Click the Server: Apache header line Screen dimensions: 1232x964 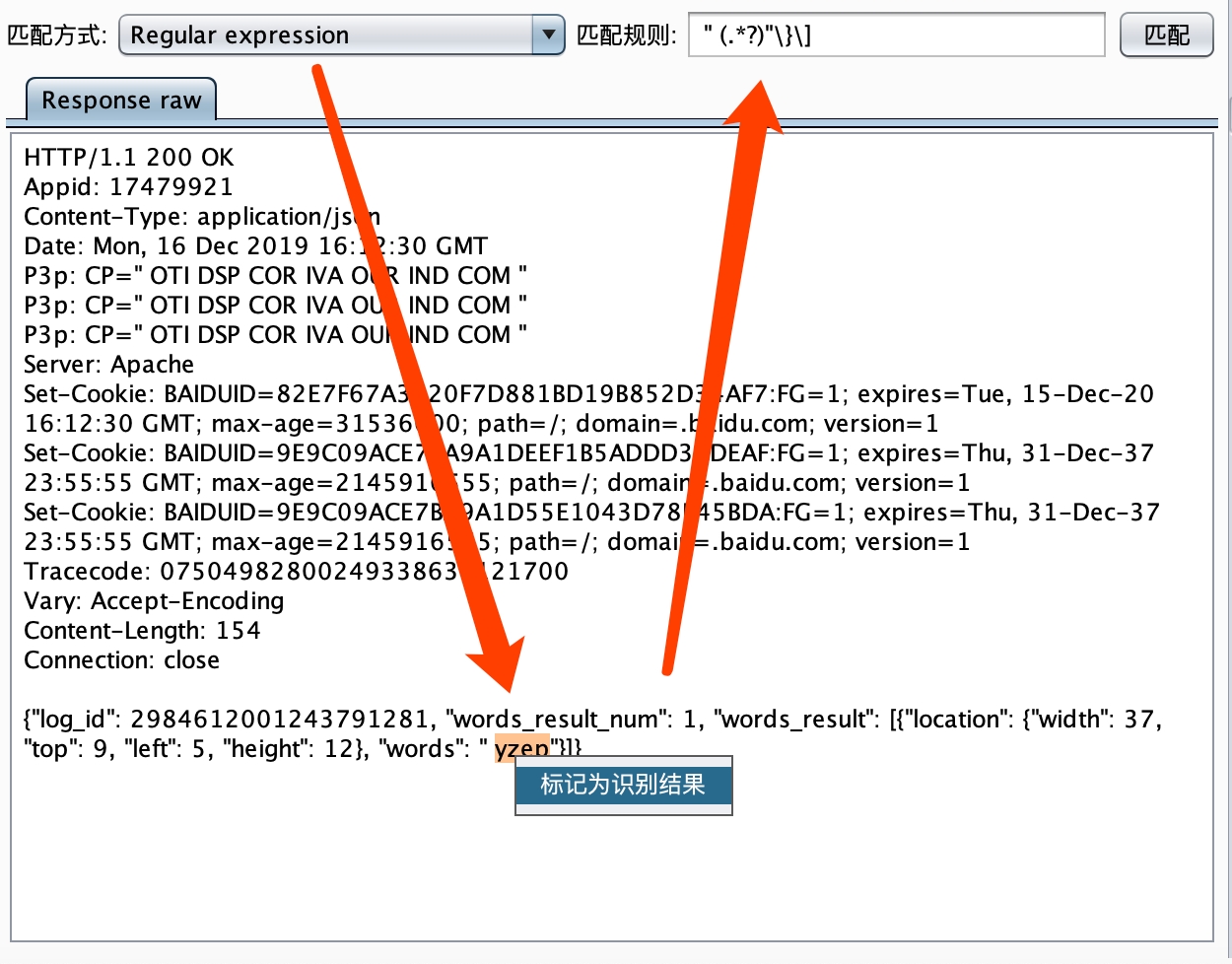[108, 365]
